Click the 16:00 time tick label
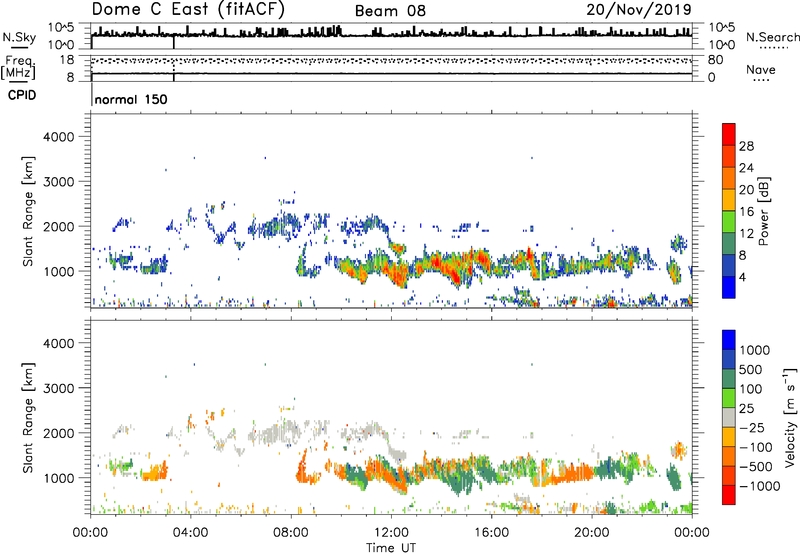The image size is (800, 554). (x=491, y=533)
